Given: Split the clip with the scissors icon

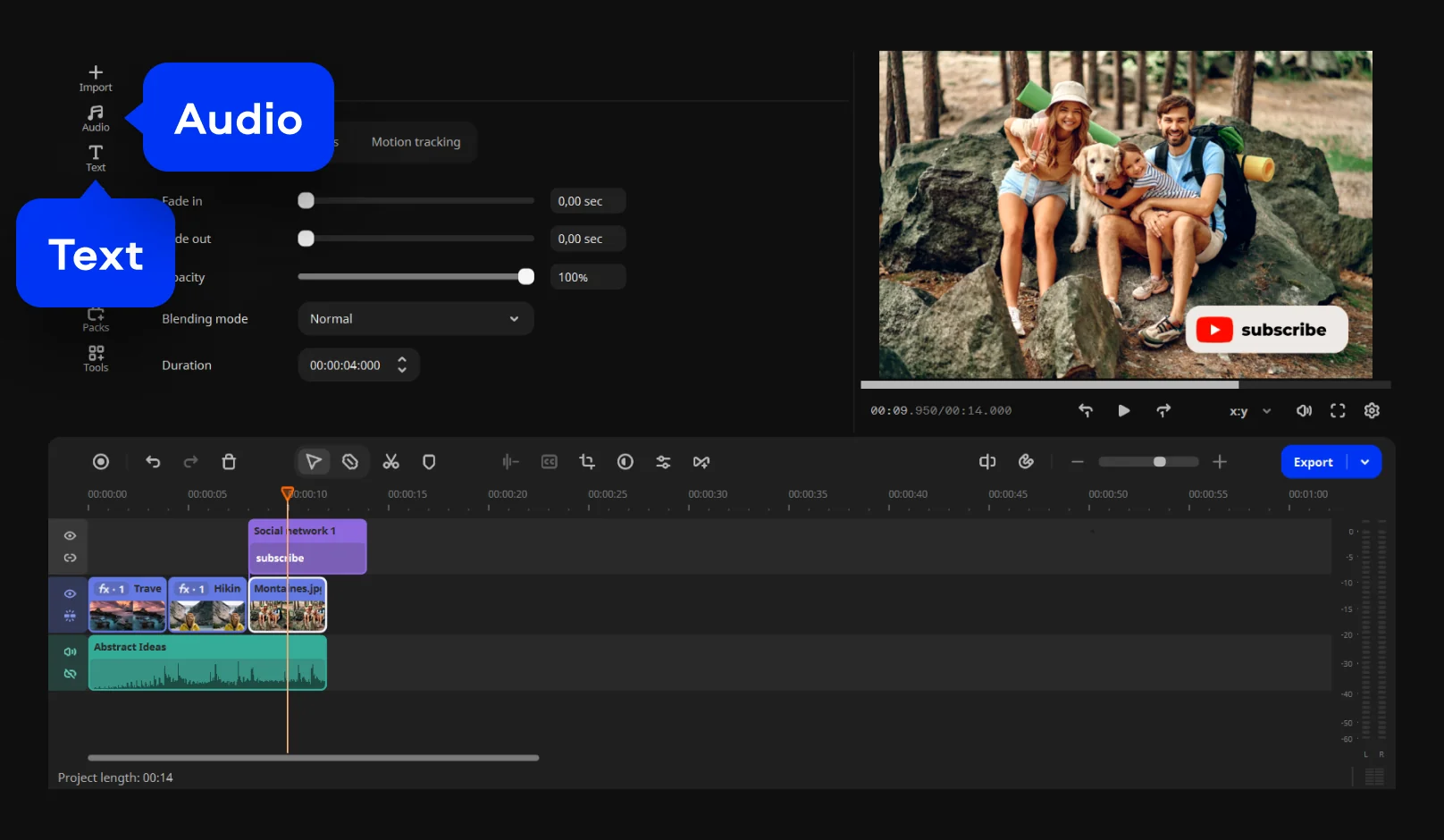Looking at the screenshot, I should pyautogui.click(x=391, y=462).
